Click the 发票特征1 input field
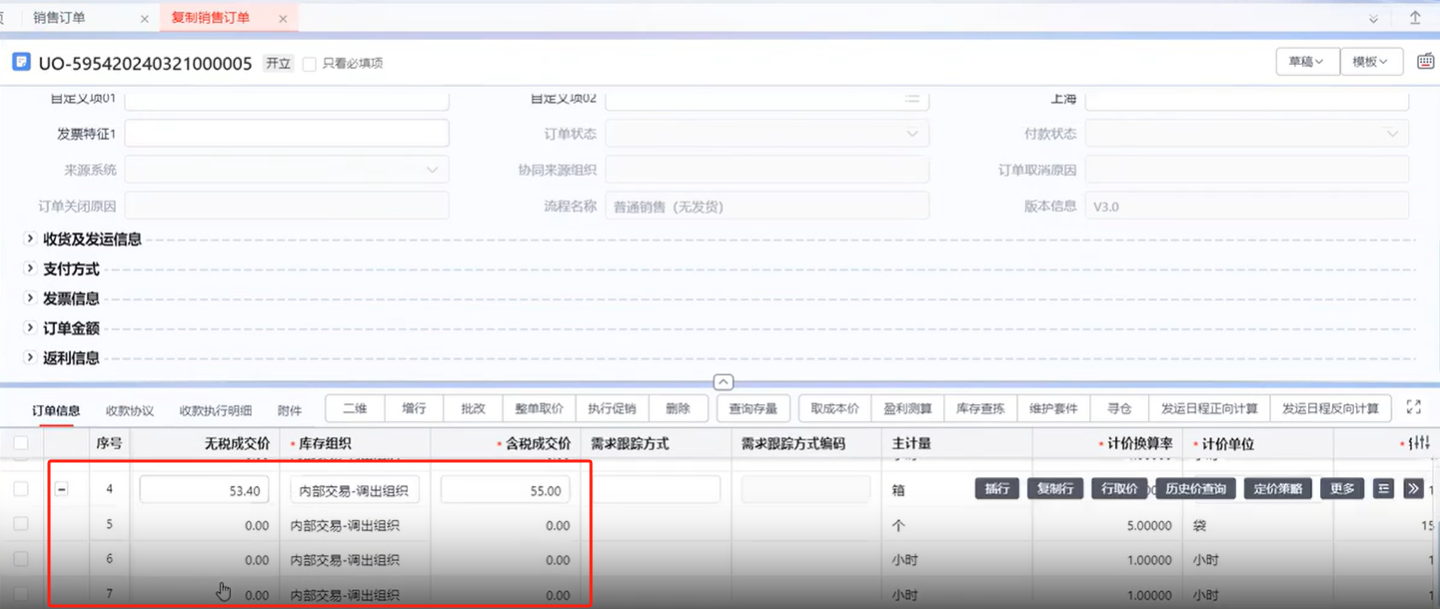 [286, 134]
